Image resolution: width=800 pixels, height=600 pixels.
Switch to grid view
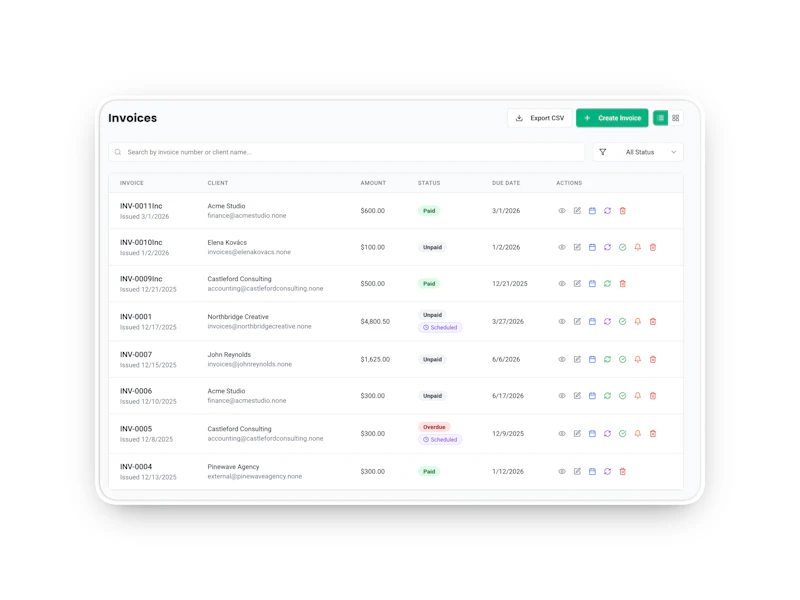coord(676,118)
